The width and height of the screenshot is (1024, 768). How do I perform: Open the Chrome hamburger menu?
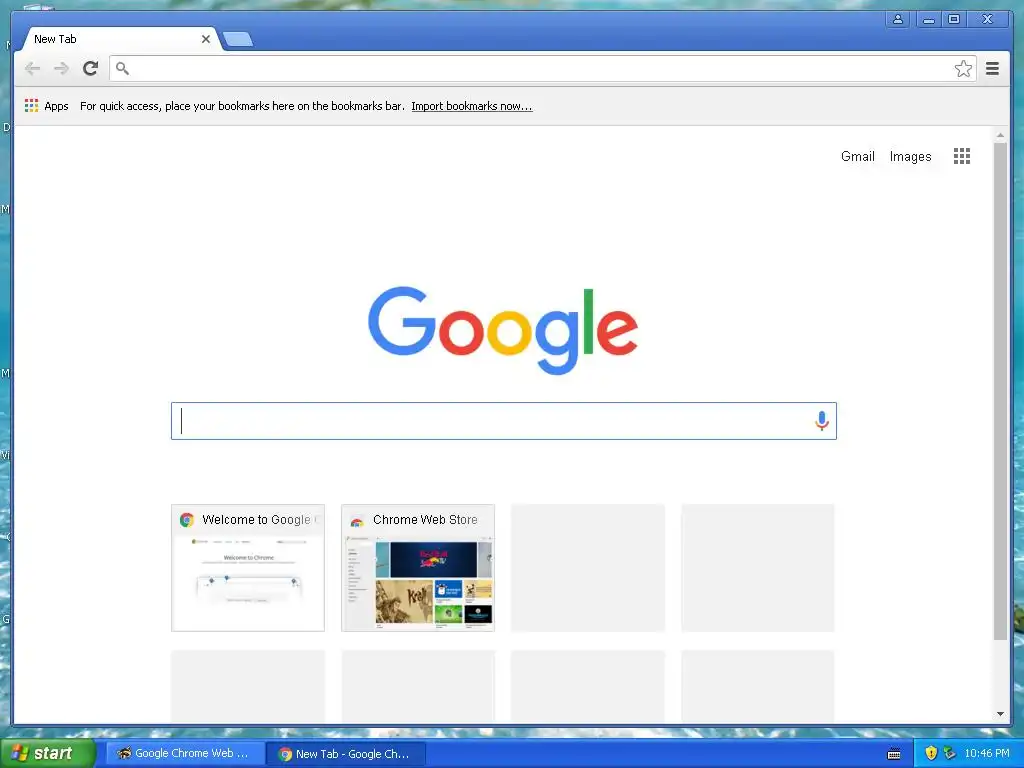pos(992,69)
